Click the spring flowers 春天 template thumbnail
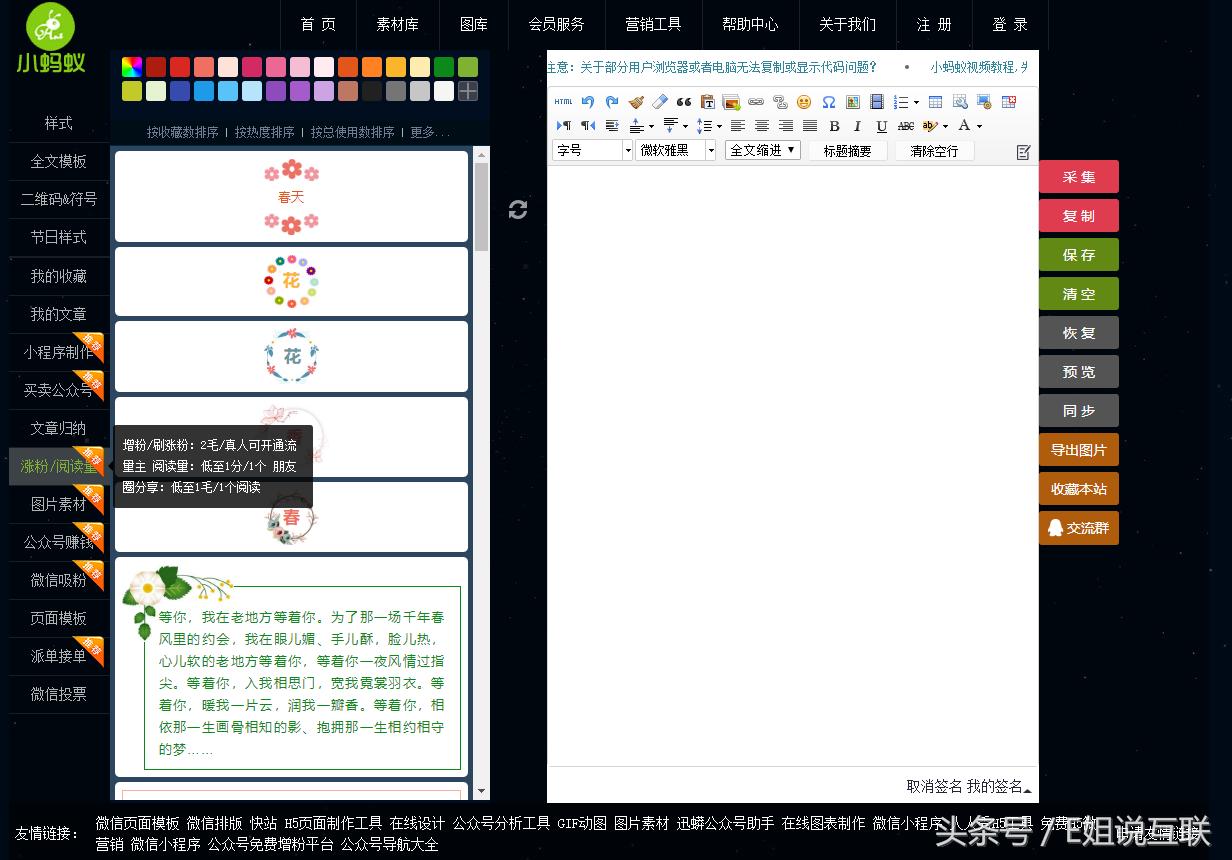Screen dimensions: 1232x860 [x=291, y=196]
